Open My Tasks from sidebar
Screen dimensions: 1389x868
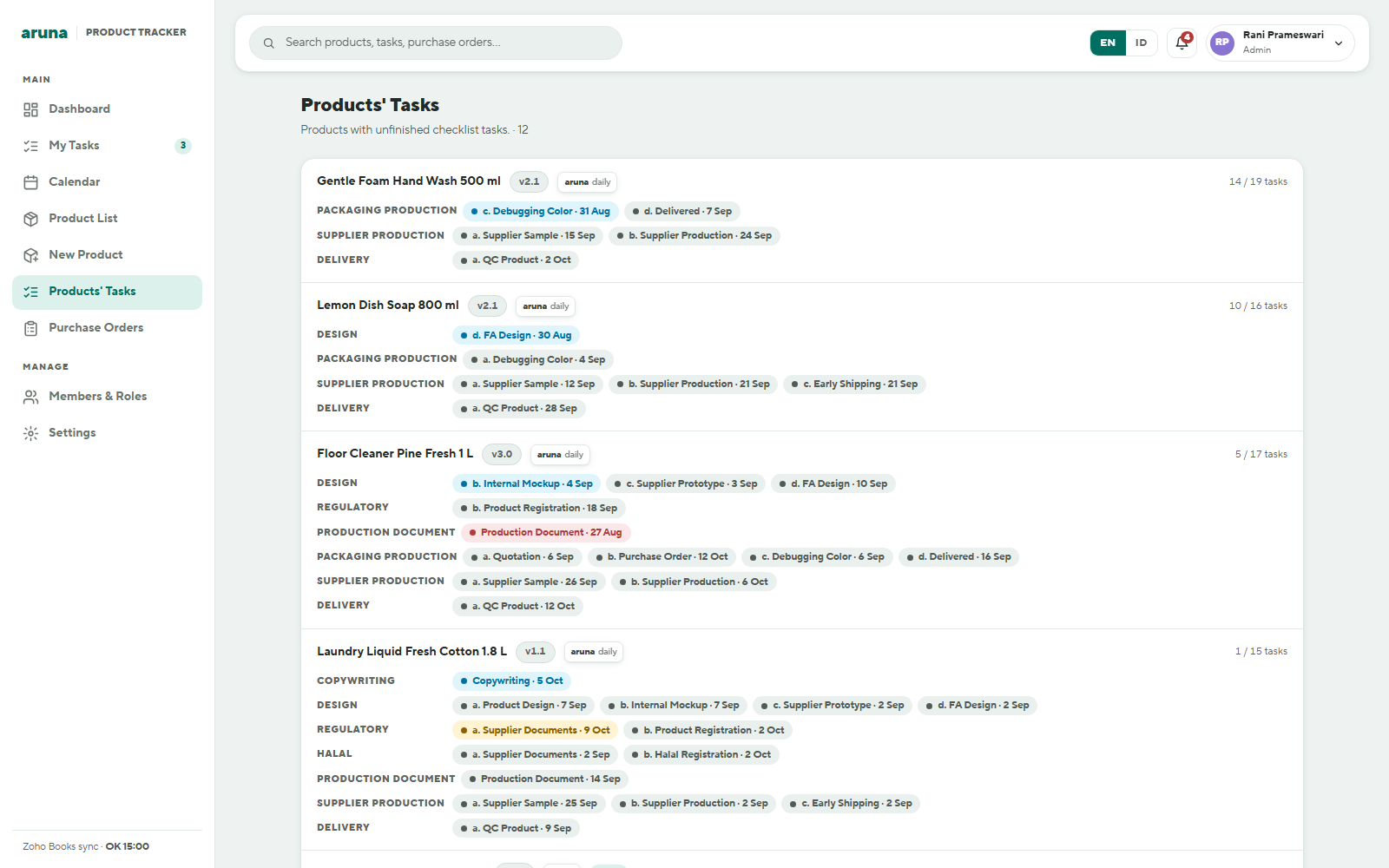[107, 146]
